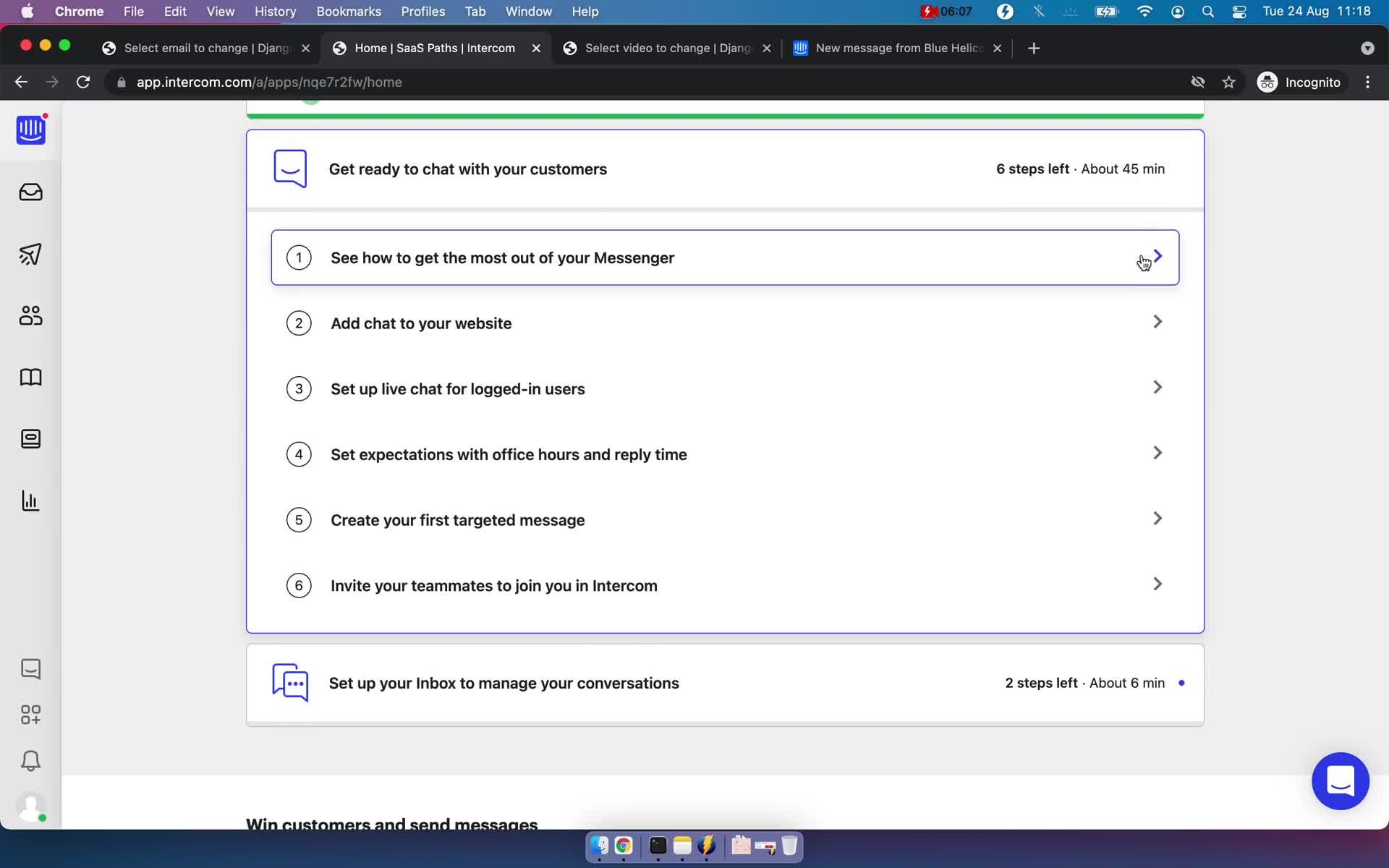This screenshot has height=868, width=1389.
Task: Click the Intercom inbox icon in sidebar
Action: (30, 191)
